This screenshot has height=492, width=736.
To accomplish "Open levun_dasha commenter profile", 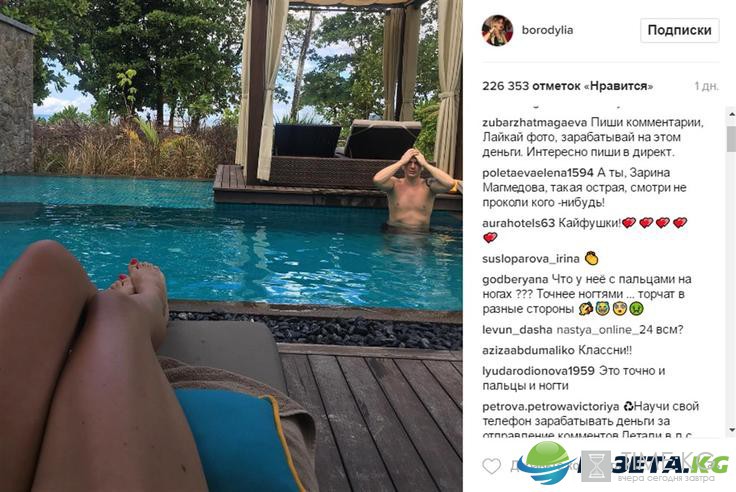I will [x=517, y=331].
